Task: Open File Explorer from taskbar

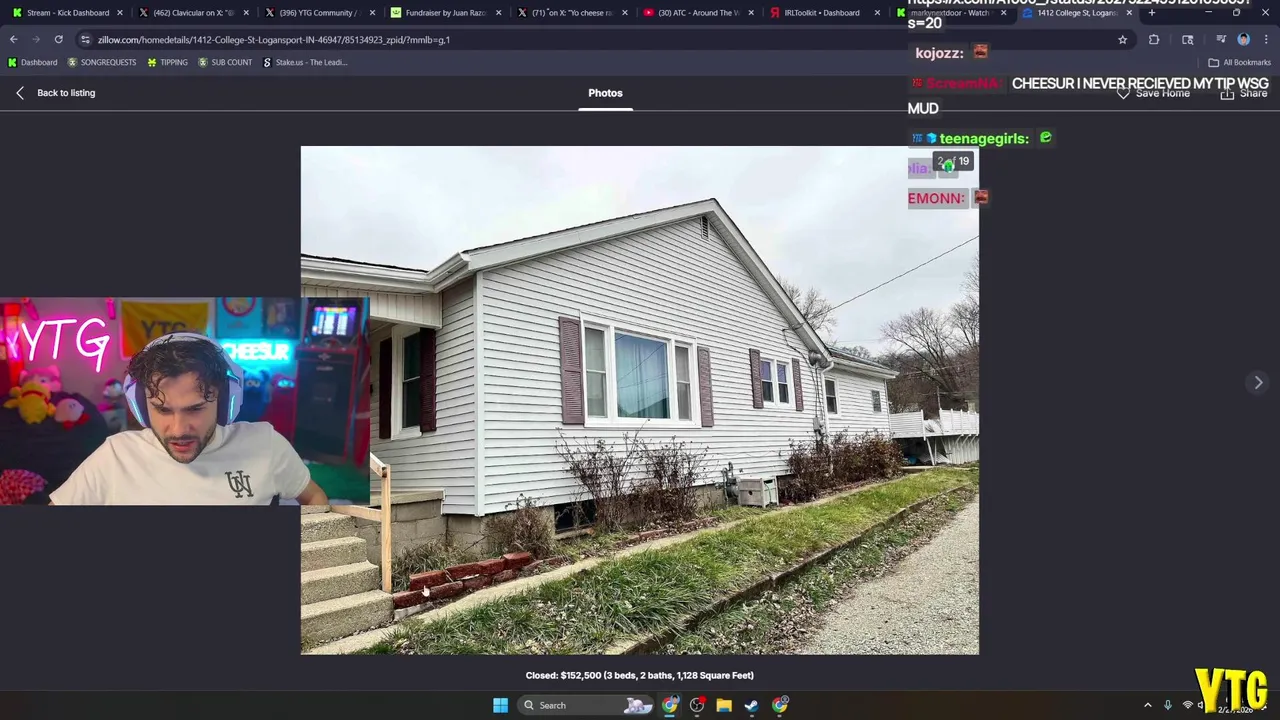Action: tap(724, 706)
